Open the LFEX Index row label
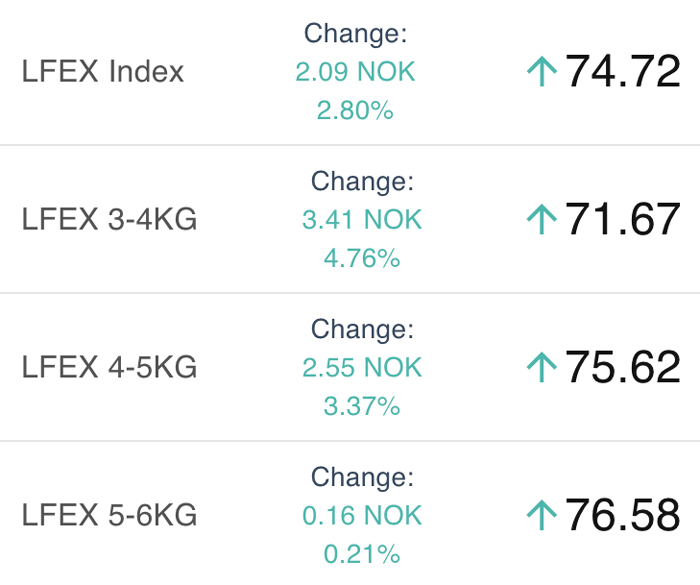The image size is (700, 585). [x=103, y=71]
